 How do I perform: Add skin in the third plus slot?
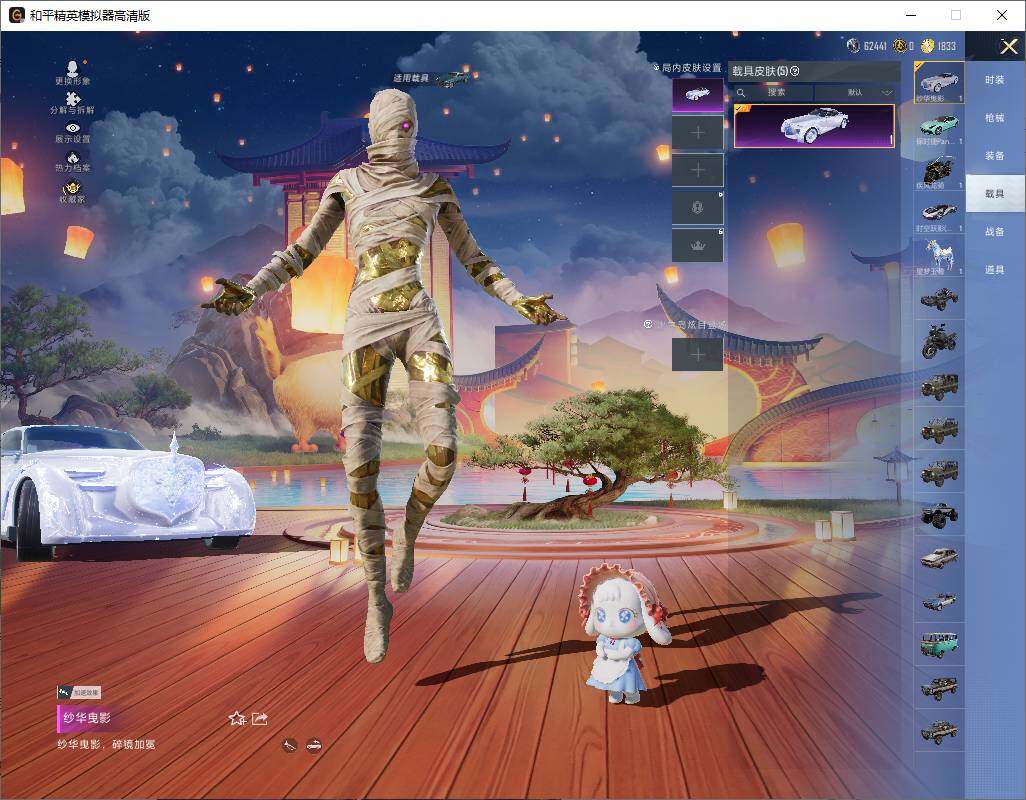698,170
